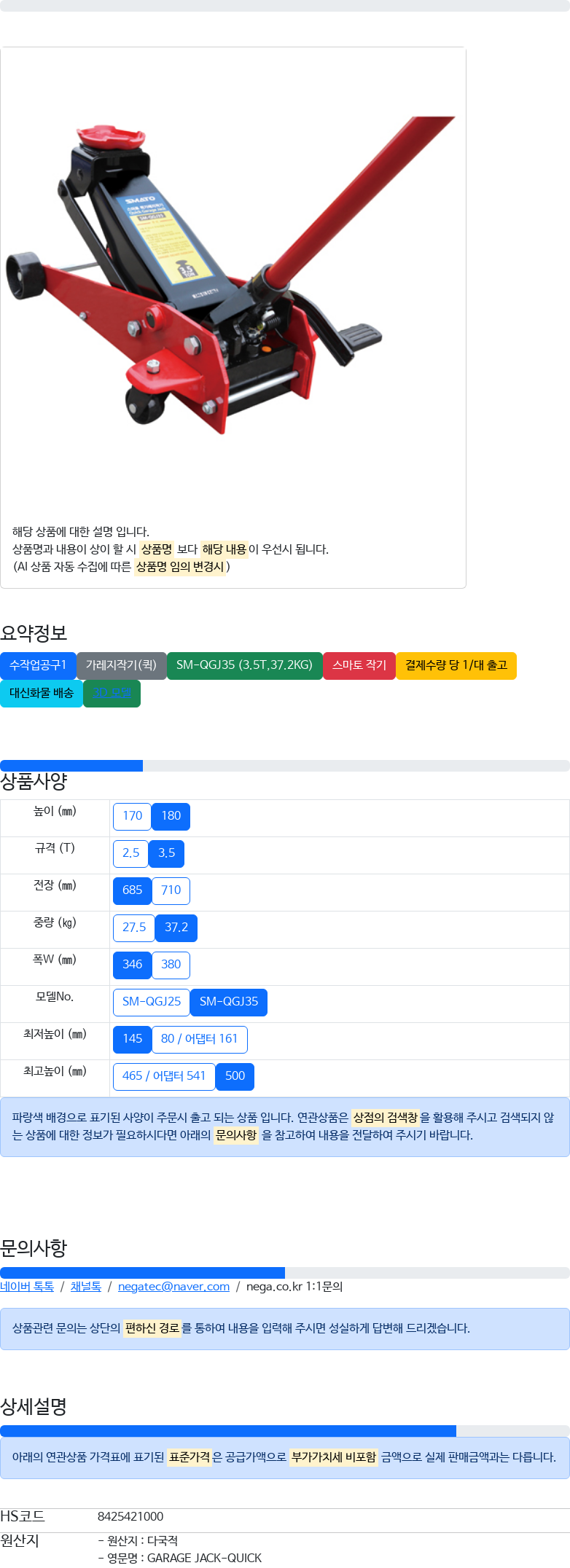Select the 수작업공구1 category tag
This screenshot has width=570, height=1568.
coord(38,665)
